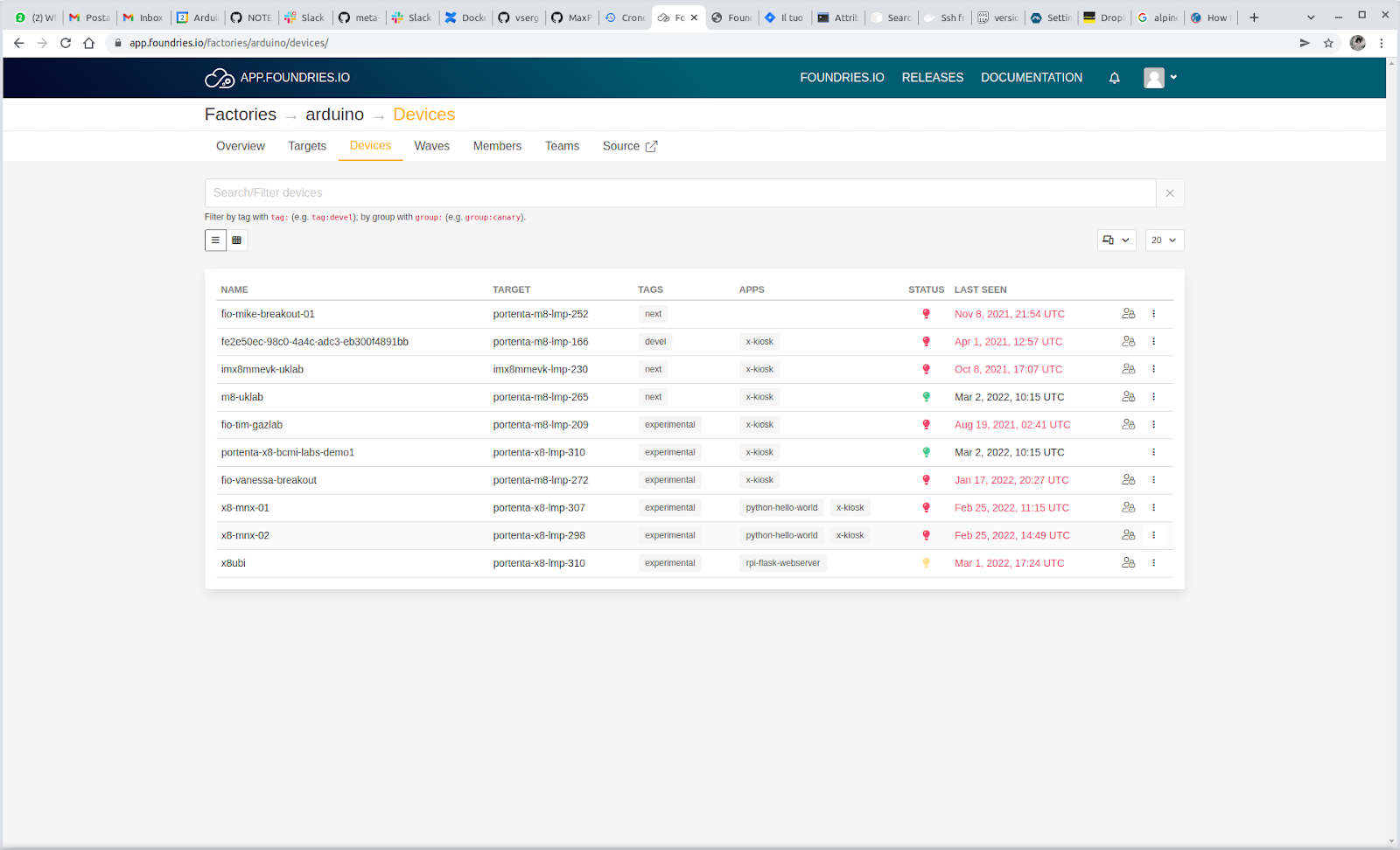
Task: Open shared access icon for fio-tim-gazlab
Action: 1129,425
